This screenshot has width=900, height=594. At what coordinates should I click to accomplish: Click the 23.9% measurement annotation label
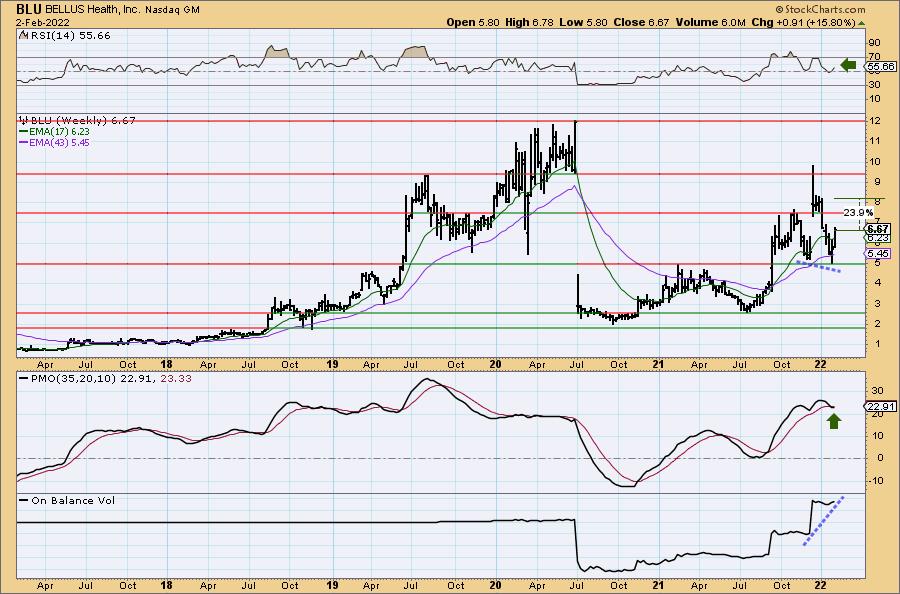coord(858,213)
